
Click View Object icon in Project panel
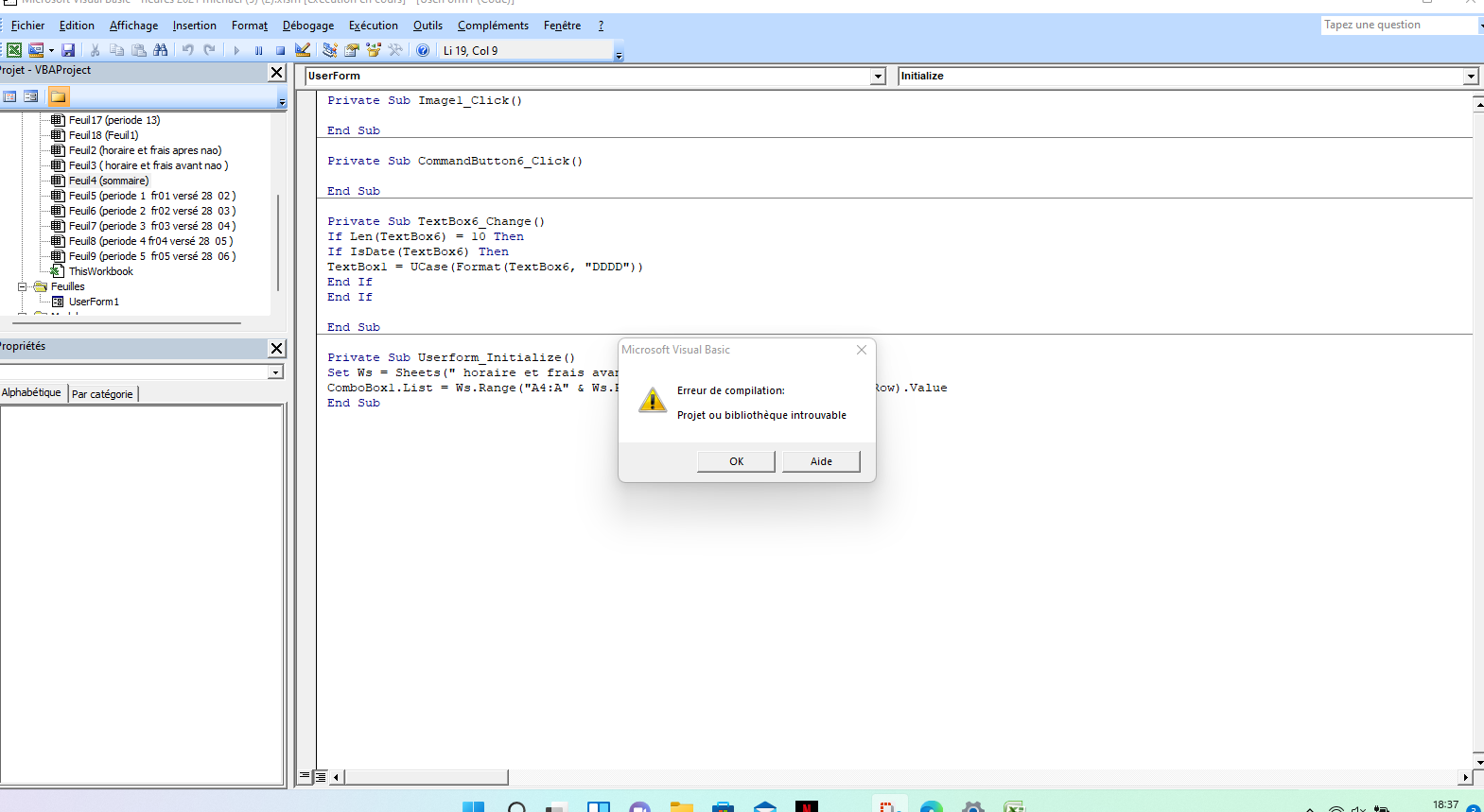(31, 96)
